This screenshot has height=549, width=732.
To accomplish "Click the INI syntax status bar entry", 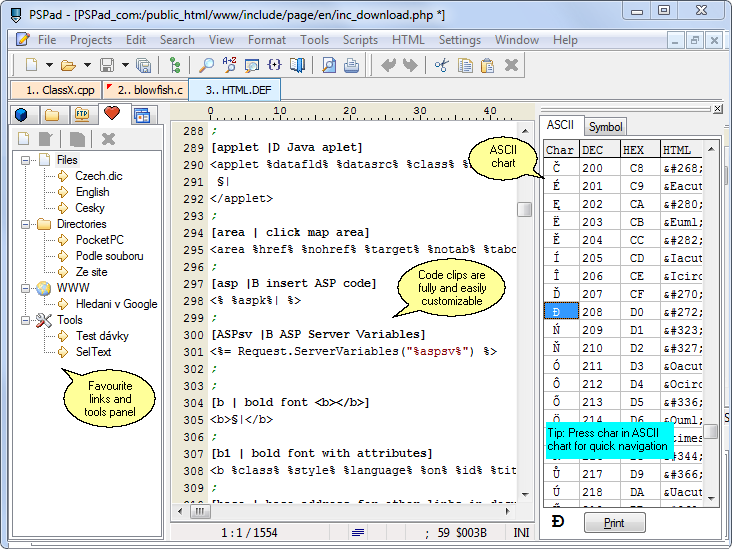I will [x=521, y=533].
